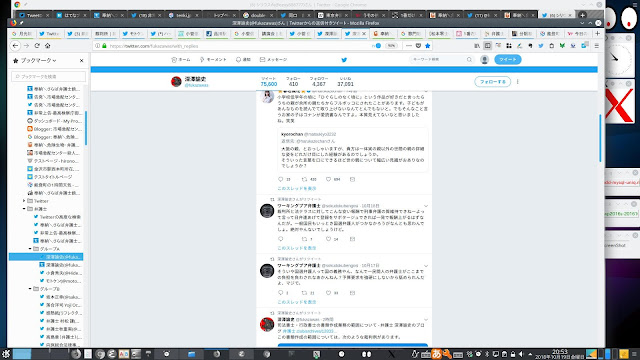Open the Twitter bird logo in header
This screenshot has width=640, height=360.
[344, 60]
